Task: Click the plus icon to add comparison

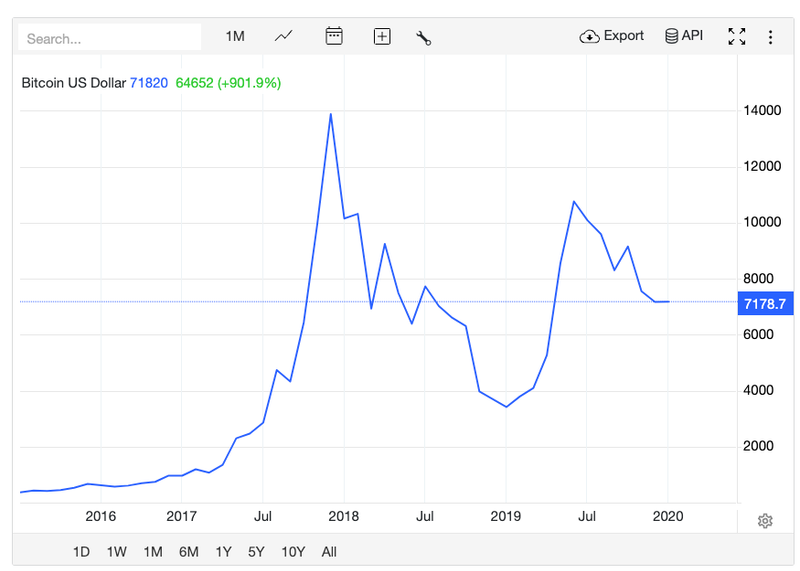Action: (x=382, y=36)
